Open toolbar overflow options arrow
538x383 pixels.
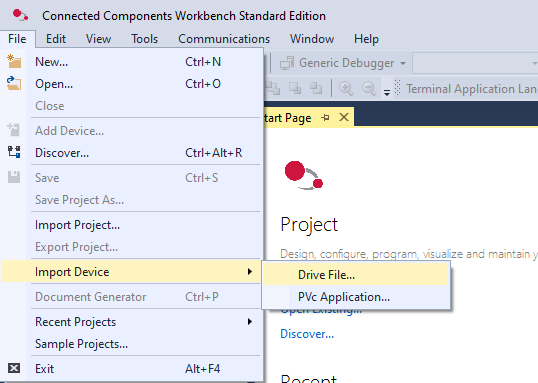(x=387, y=92)
